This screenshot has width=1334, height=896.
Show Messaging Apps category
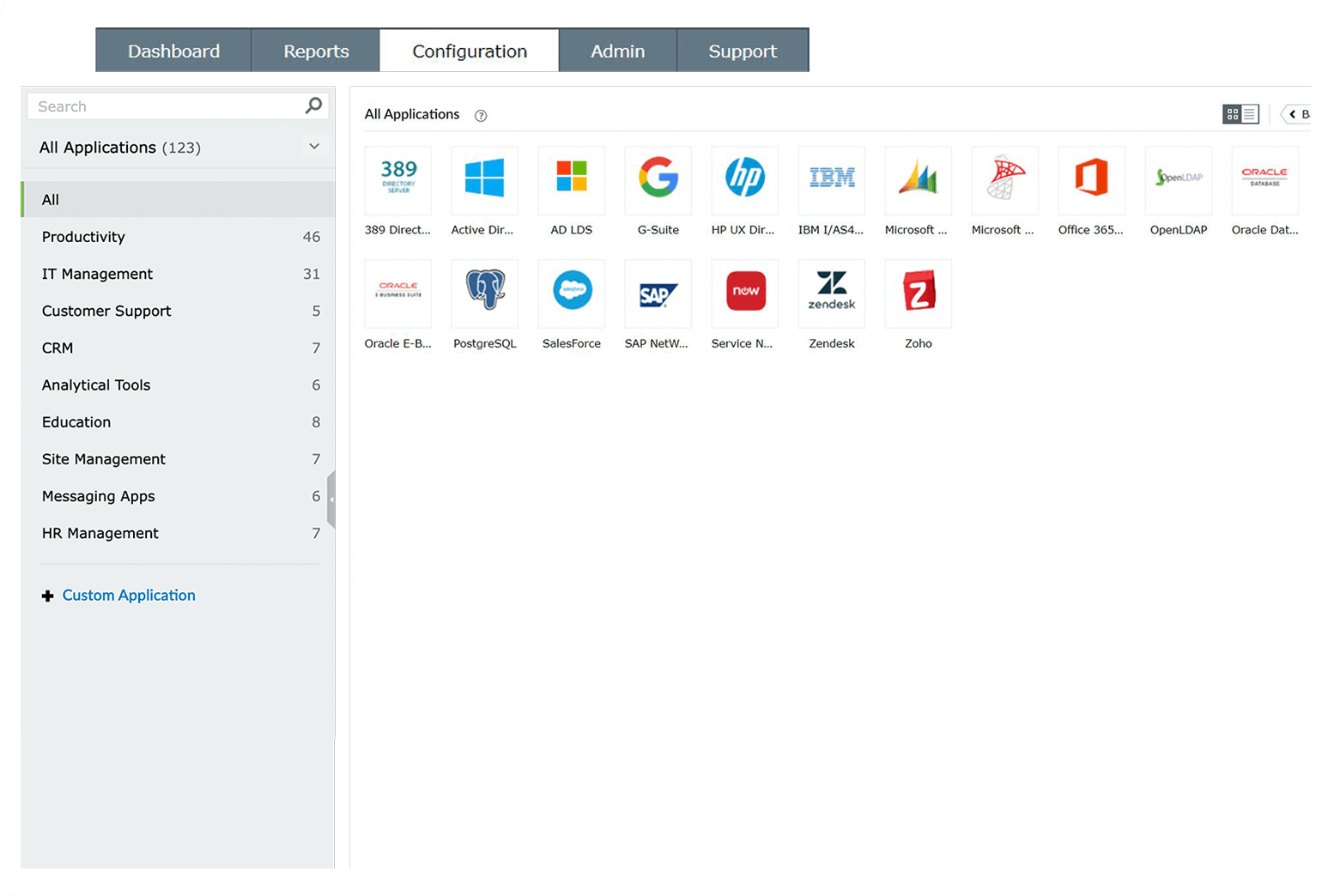(x=179, y=496)
